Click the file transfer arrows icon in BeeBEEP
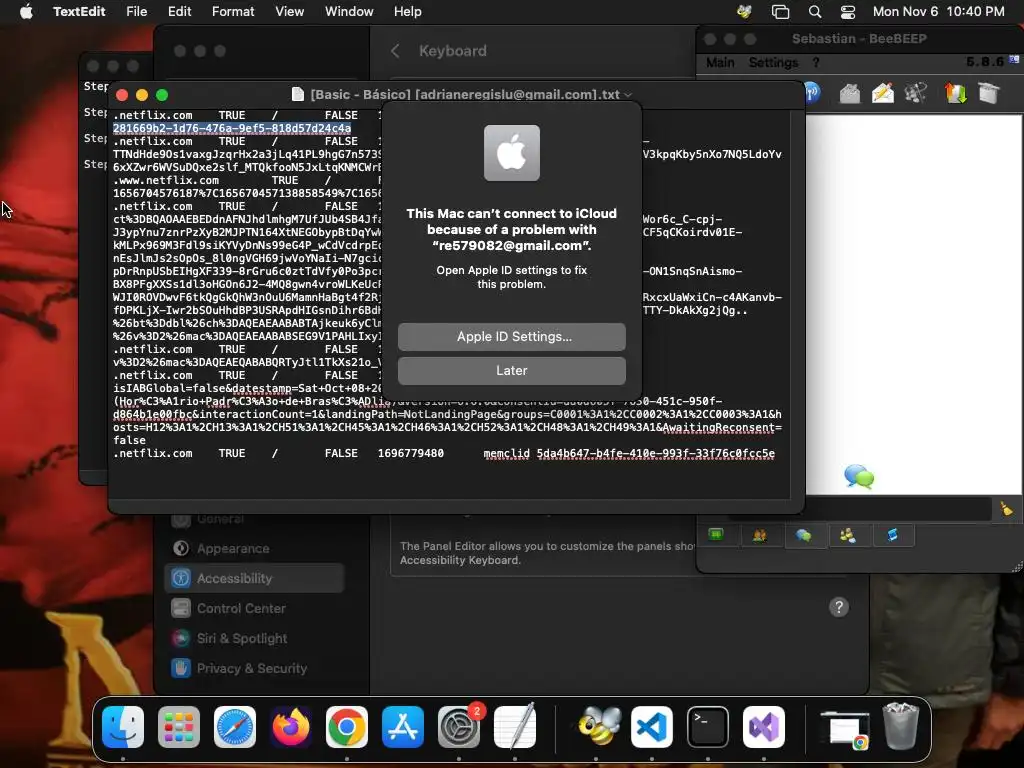This screenshot has width=1024, height=768. tap(955, 93)
